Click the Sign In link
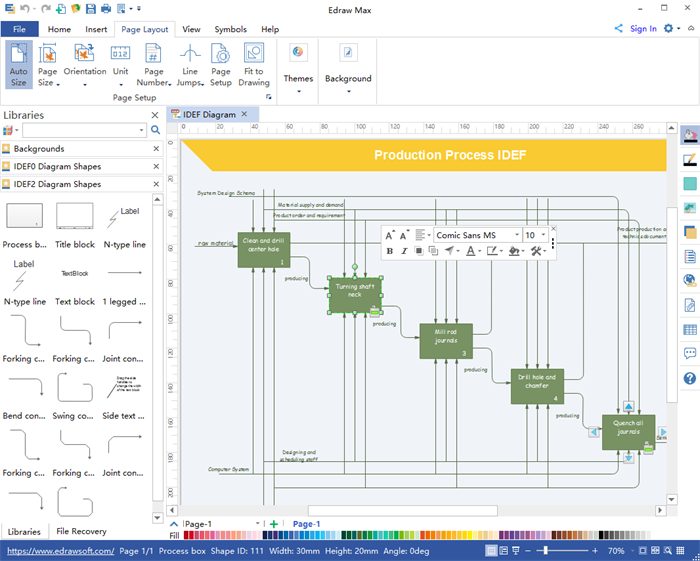The image size is (700, 561). pos(643,29)
